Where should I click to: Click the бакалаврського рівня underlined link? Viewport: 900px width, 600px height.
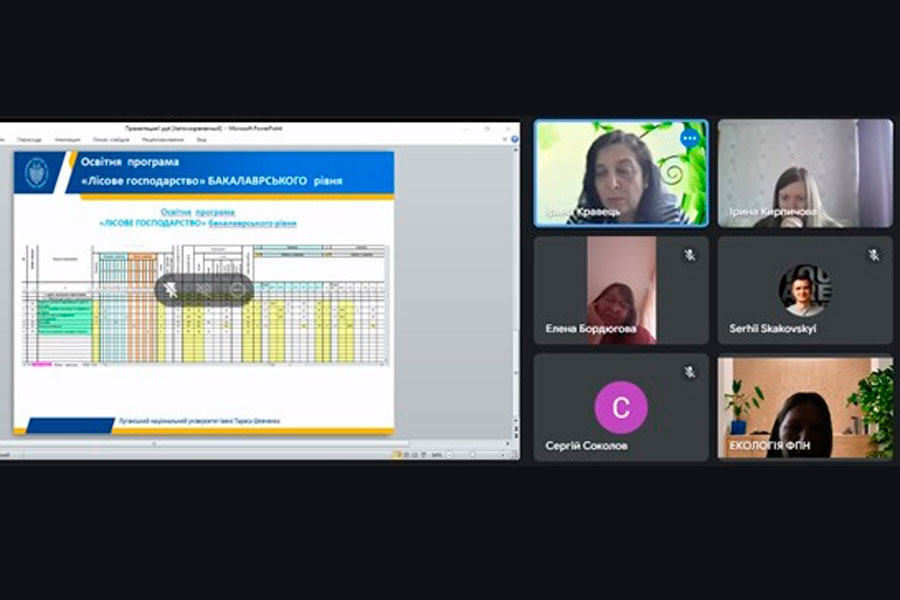(253, 223)
